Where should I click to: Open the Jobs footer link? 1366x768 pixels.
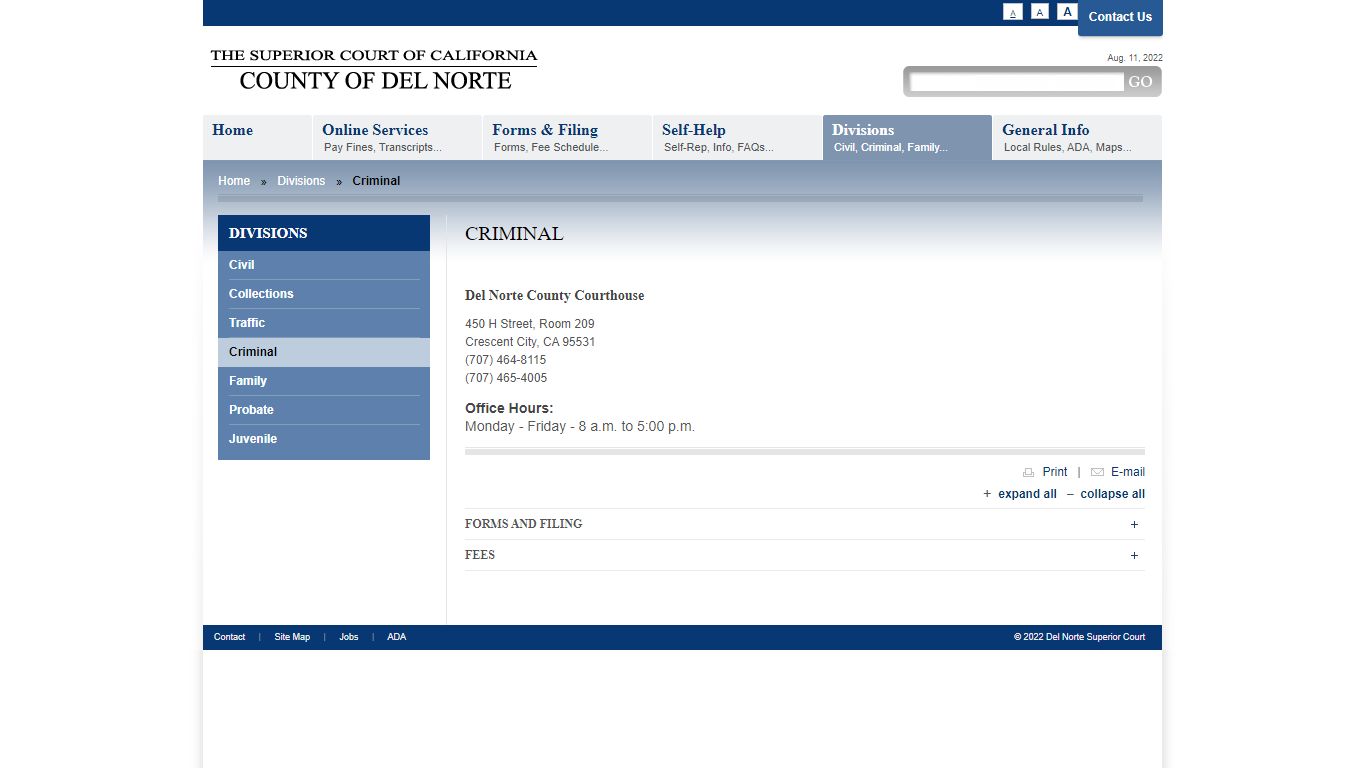point(348,637)
